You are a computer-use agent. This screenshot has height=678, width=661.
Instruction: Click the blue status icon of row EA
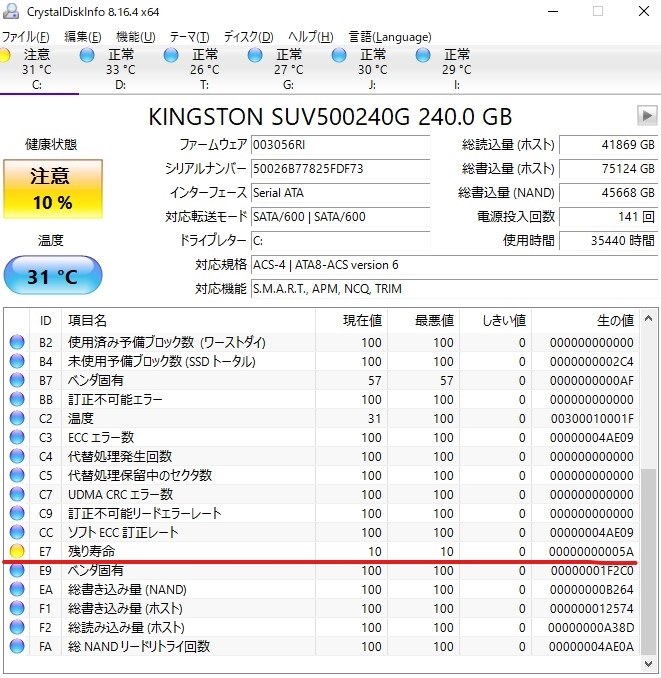click(x=17, y=589)
